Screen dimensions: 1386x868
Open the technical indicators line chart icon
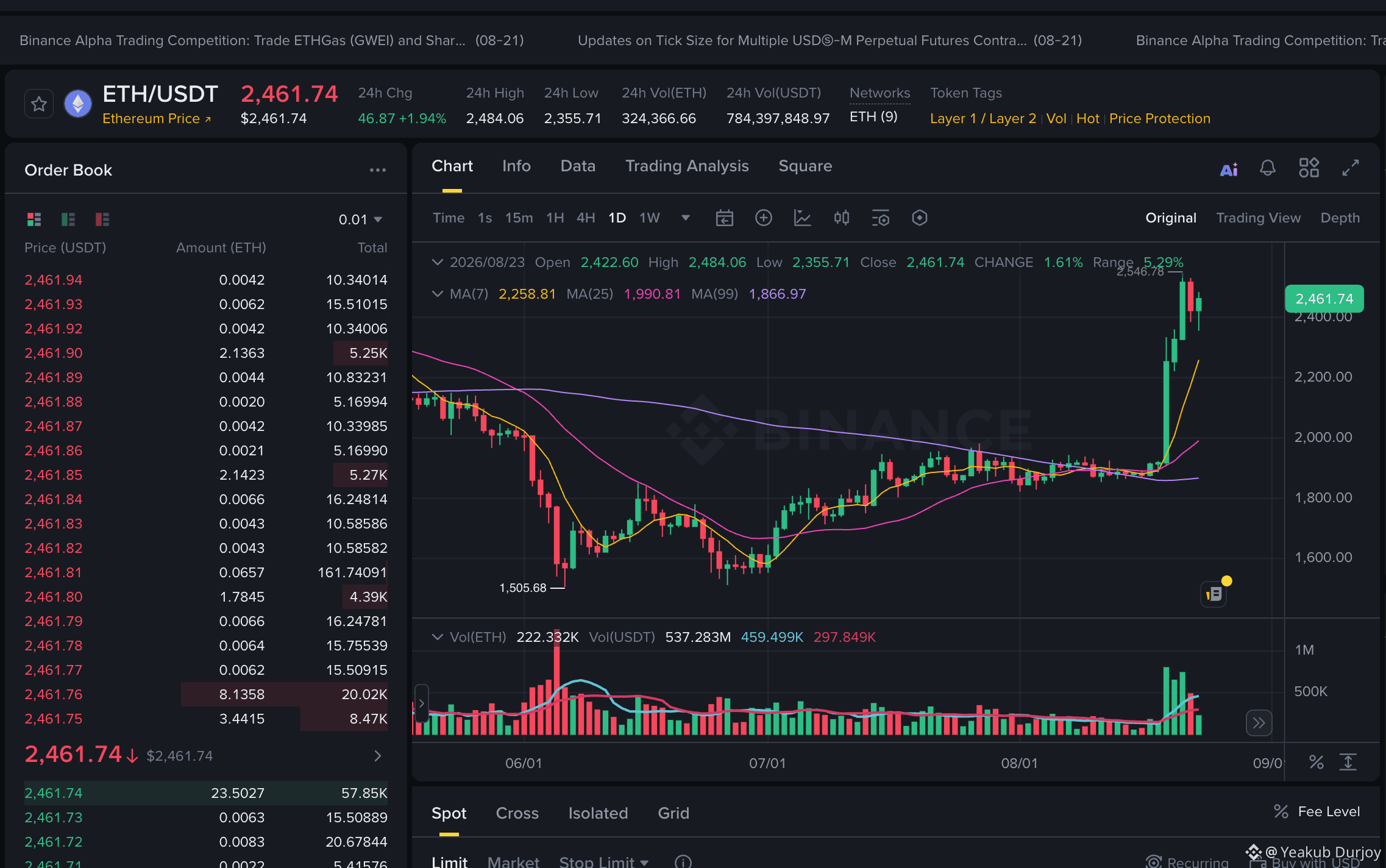(x=802, y=218)
